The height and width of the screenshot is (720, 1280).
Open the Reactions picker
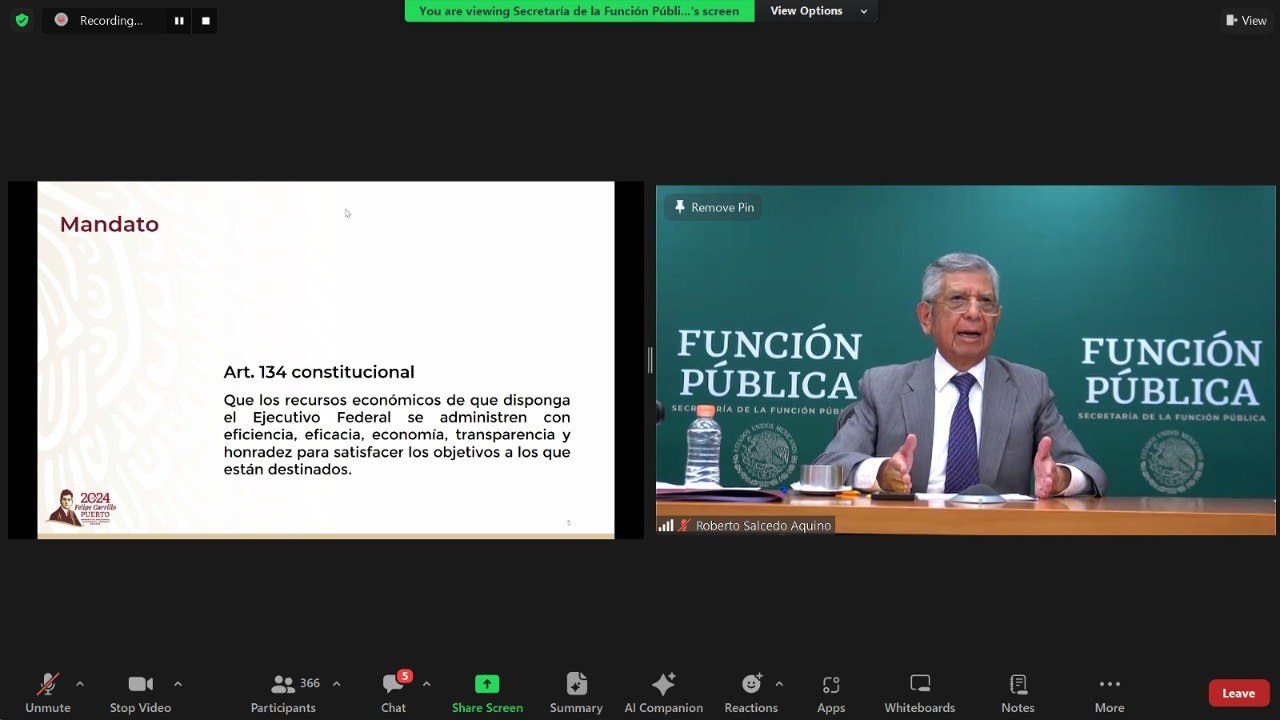click(751, 693)
